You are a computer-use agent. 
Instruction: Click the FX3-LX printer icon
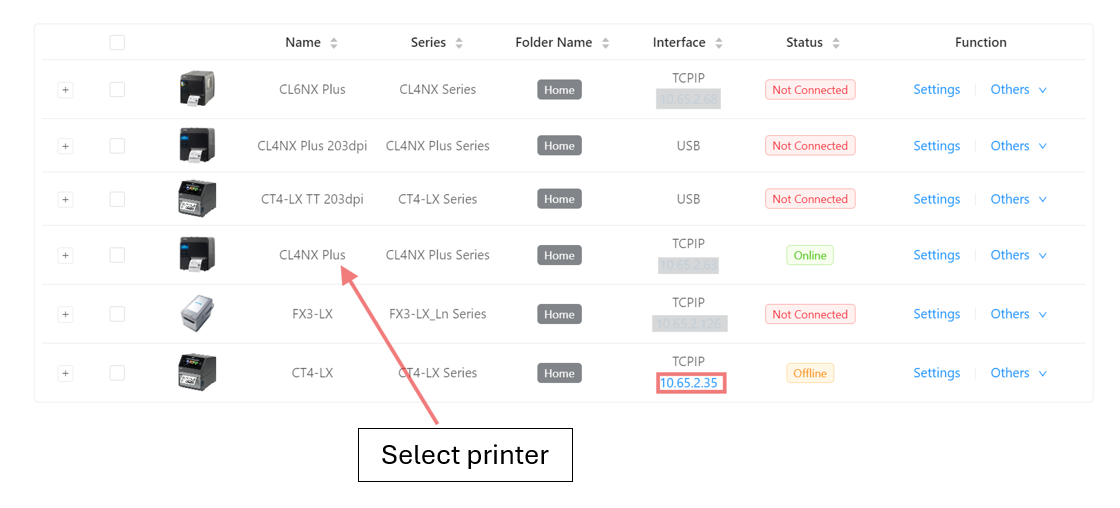click(197, 313)
